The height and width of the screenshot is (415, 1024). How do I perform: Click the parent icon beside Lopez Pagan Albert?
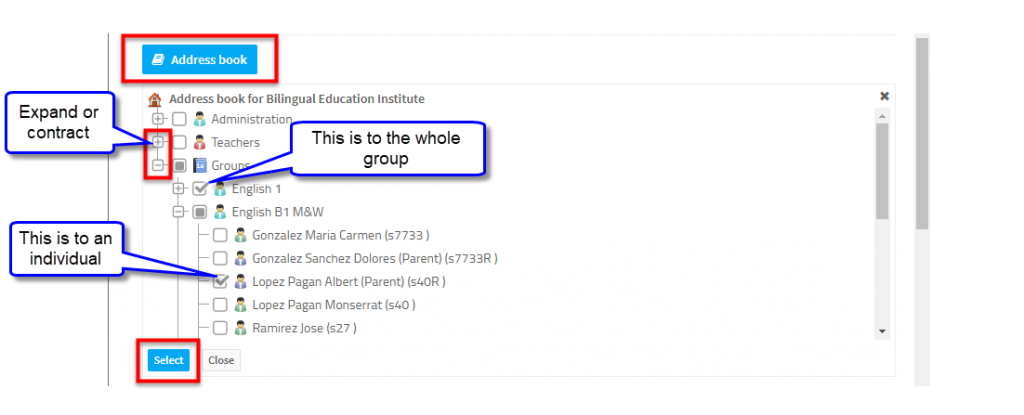click(x=241, y=282)
